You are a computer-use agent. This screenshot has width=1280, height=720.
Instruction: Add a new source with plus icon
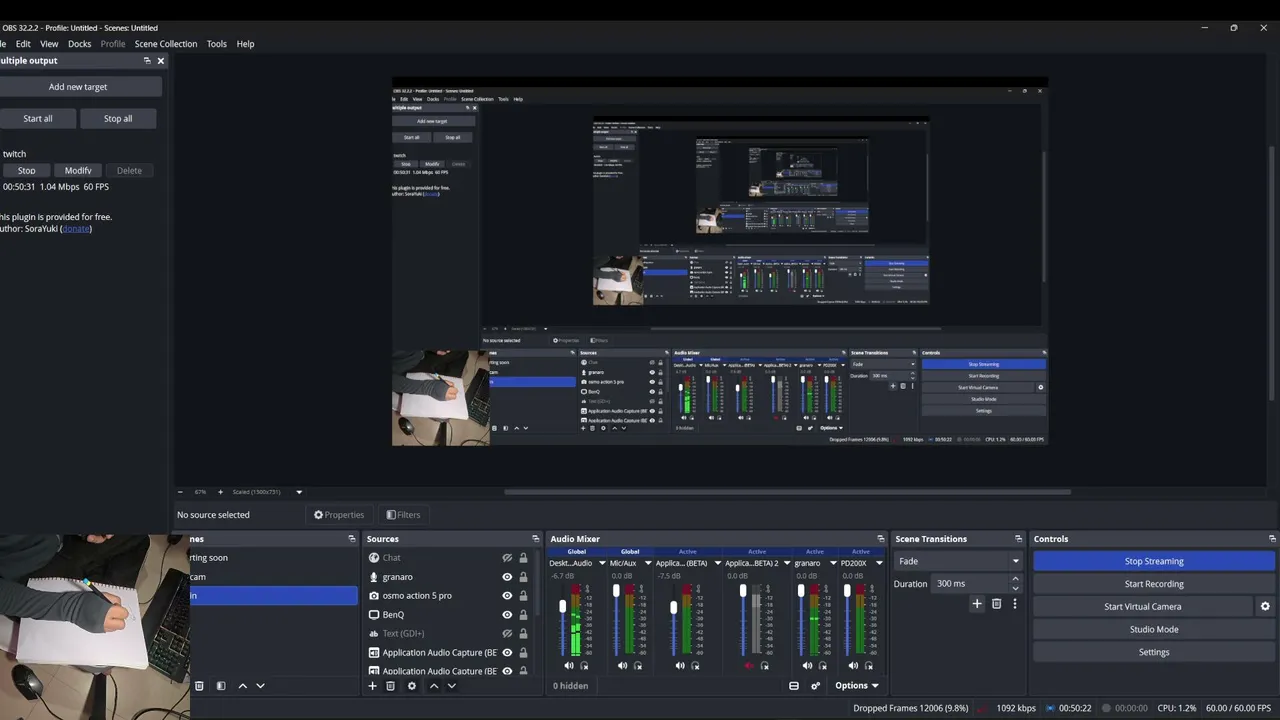coord(373,686)
